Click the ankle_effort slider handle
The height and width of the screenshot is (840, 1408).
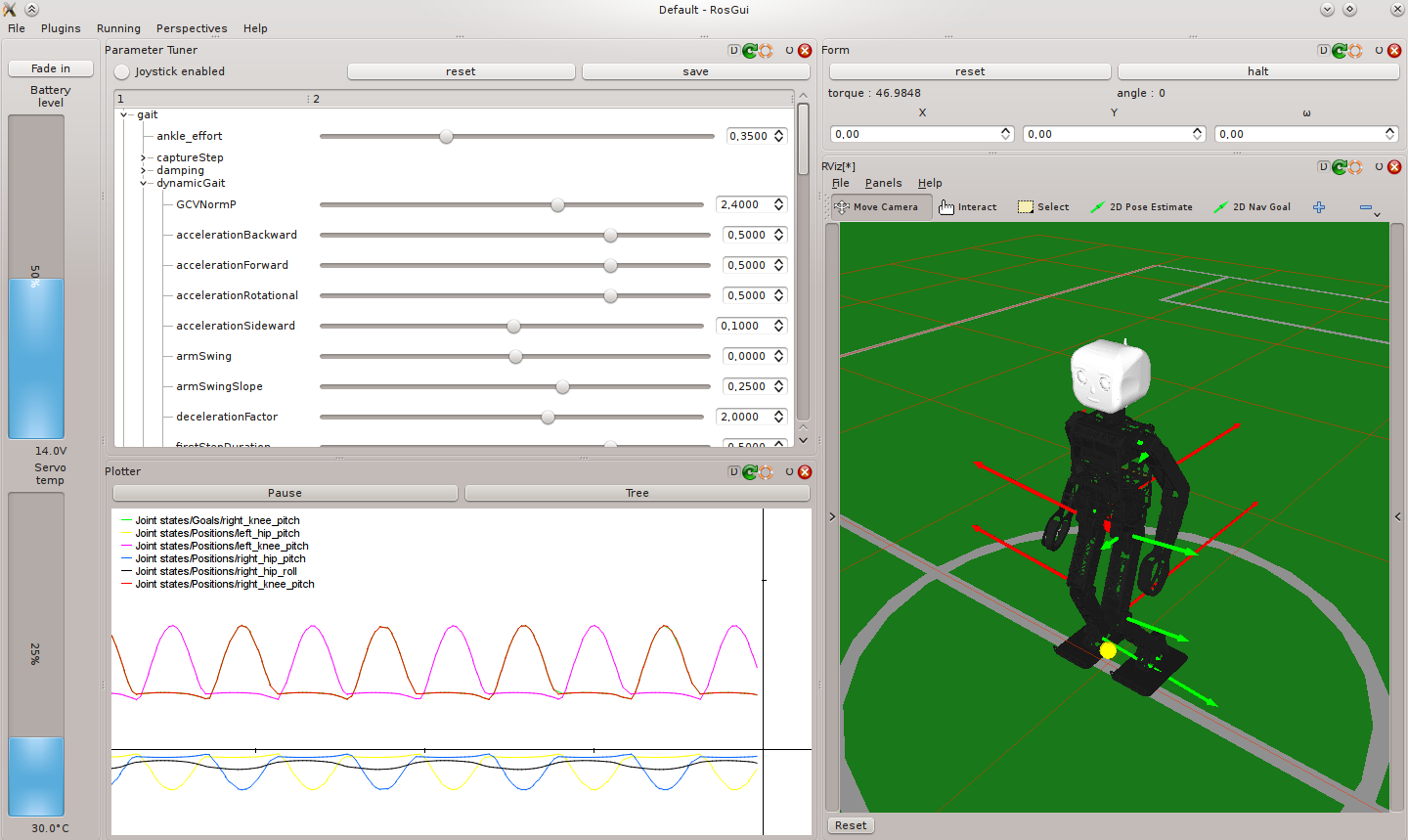(x=446, y=137)
